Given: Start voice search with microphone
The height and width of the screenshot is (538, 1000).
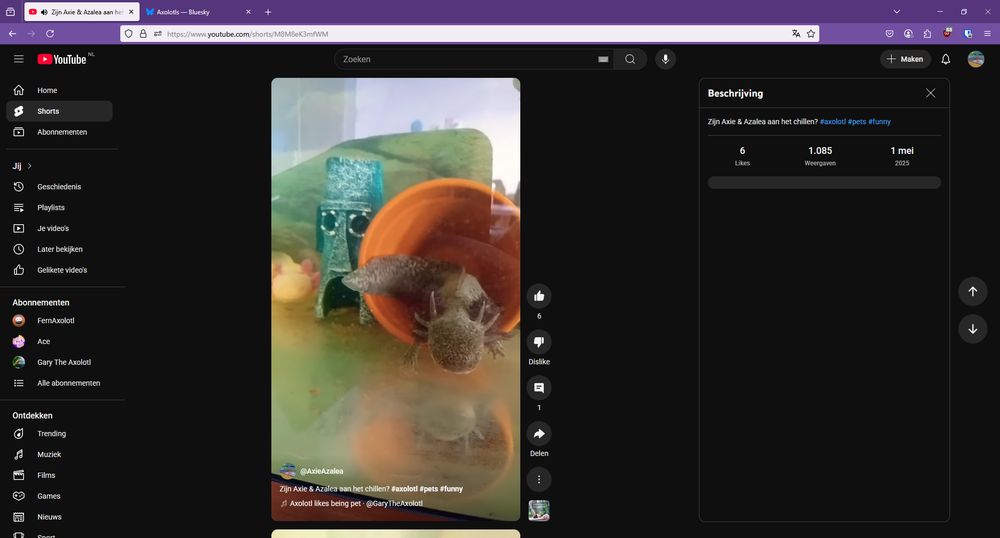Looking at the screenshot, I should (x=665, y=59).
